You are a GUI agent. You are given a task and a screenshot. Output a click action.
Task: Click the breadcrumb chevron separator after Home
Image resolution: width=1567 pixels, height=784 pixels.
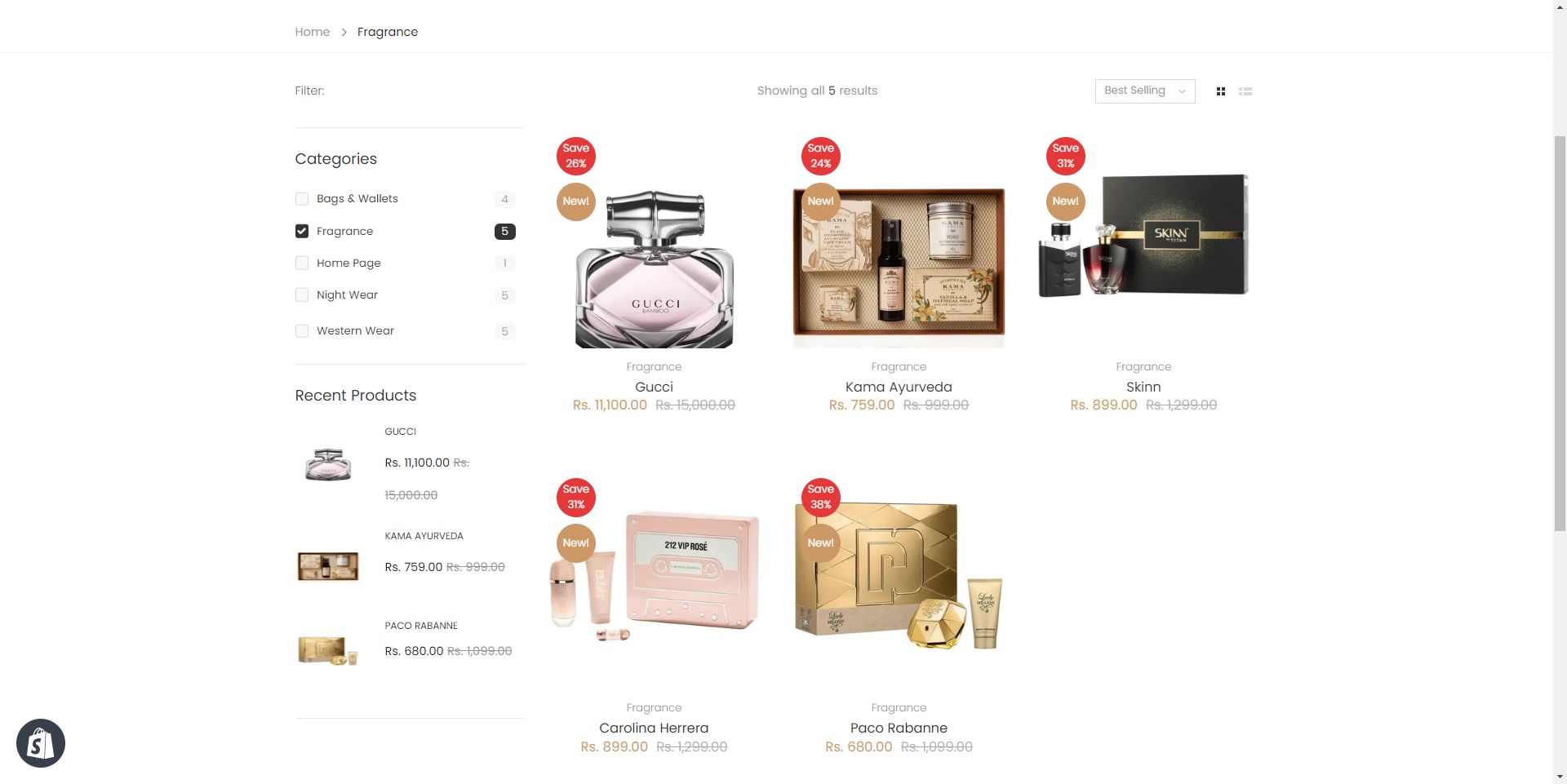(344, 32)
